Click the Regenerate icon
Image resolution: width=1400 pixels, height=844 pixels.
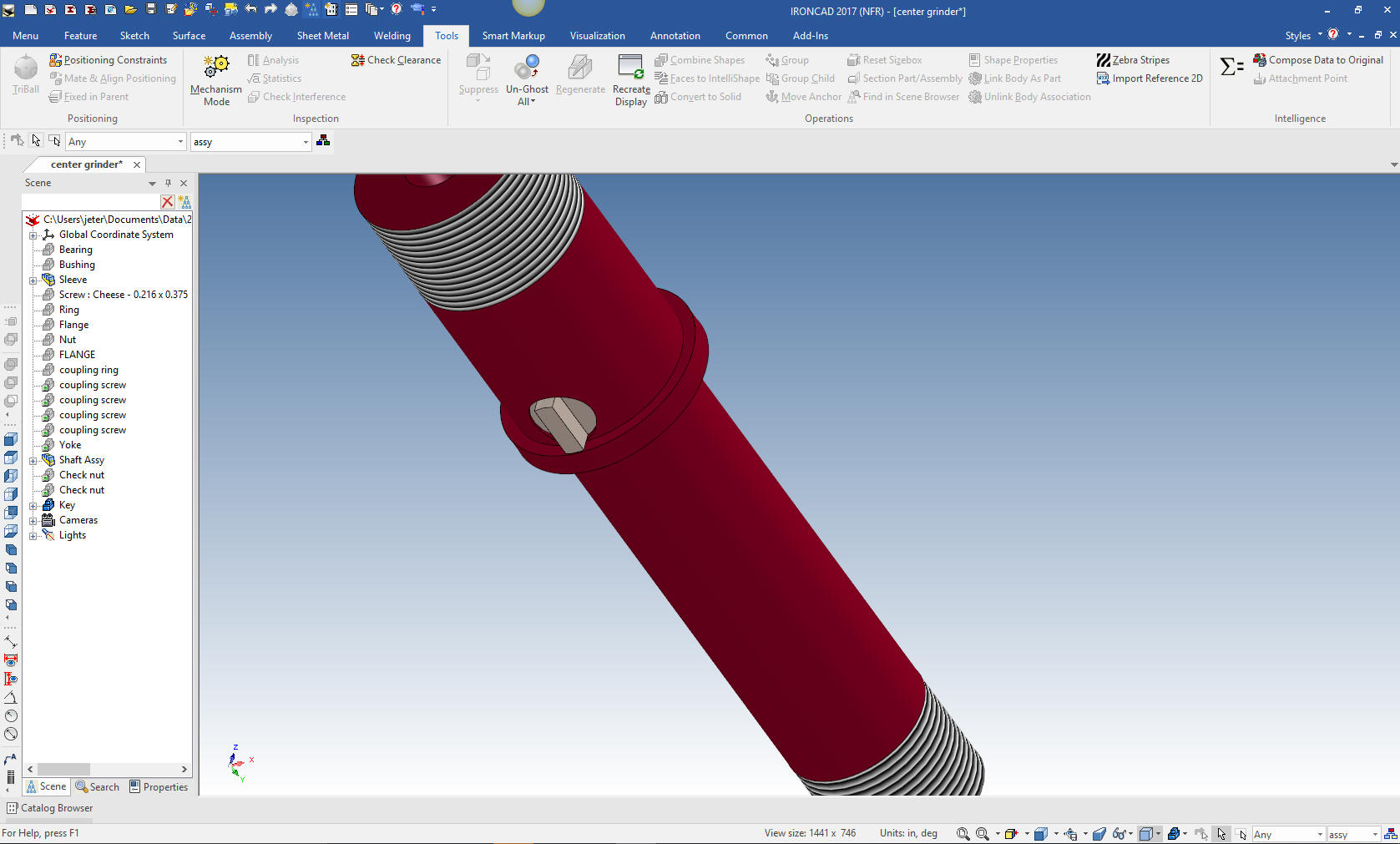579,67
